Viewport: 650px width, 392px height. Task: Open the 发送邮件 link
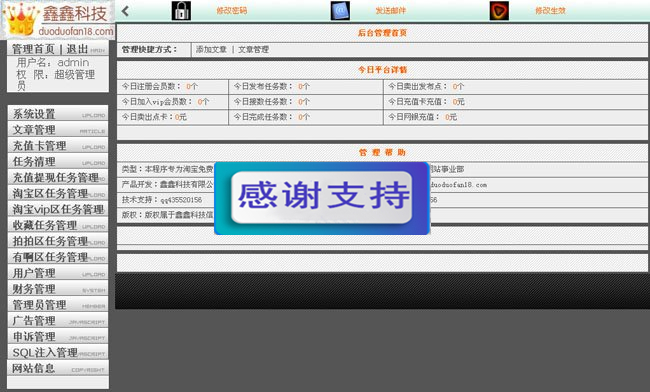pyautogui.click(x=390, y=11)
